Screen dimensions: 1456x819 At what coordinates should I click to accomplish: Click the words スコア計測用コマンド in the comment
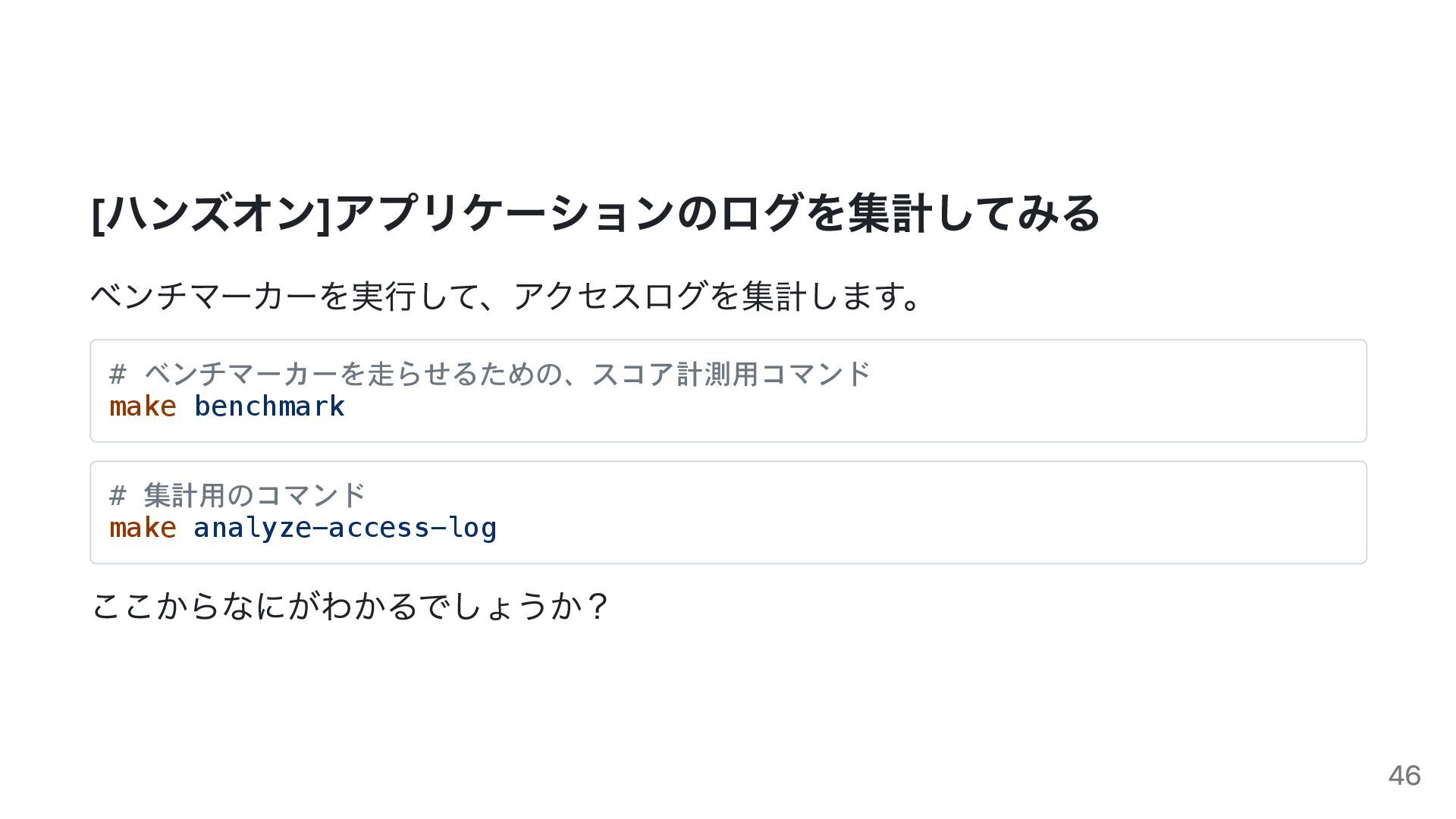click(x=731, y=374)
